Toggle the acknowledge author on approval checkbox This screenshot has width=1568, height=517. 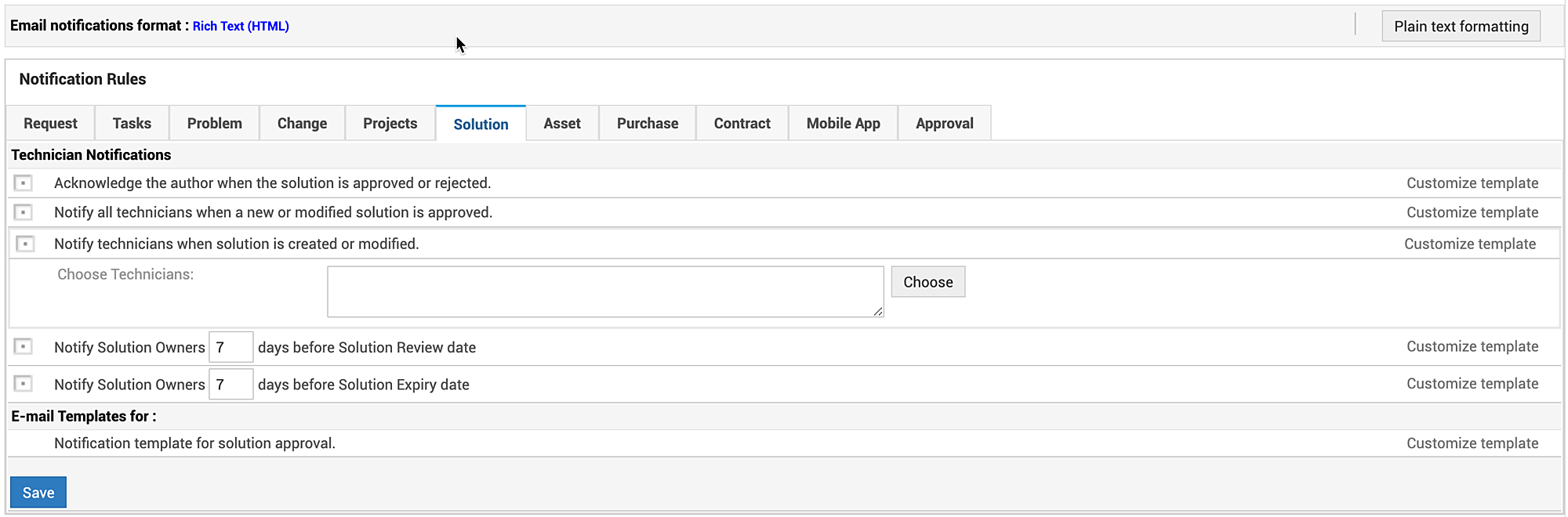(24, 183)
